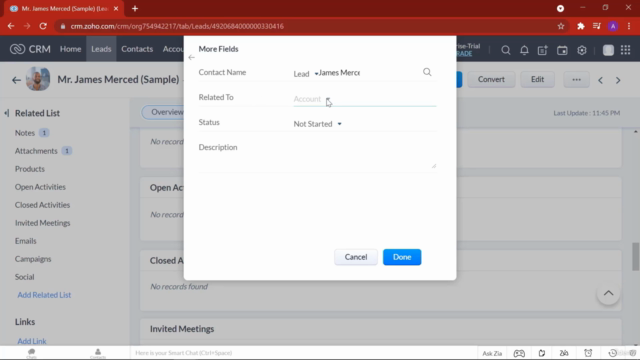Image resolution: width=640 pixels, height=360 pixels.
Task: Open the Contacts icon in bottom bar
Action: (x=98, y=353)
